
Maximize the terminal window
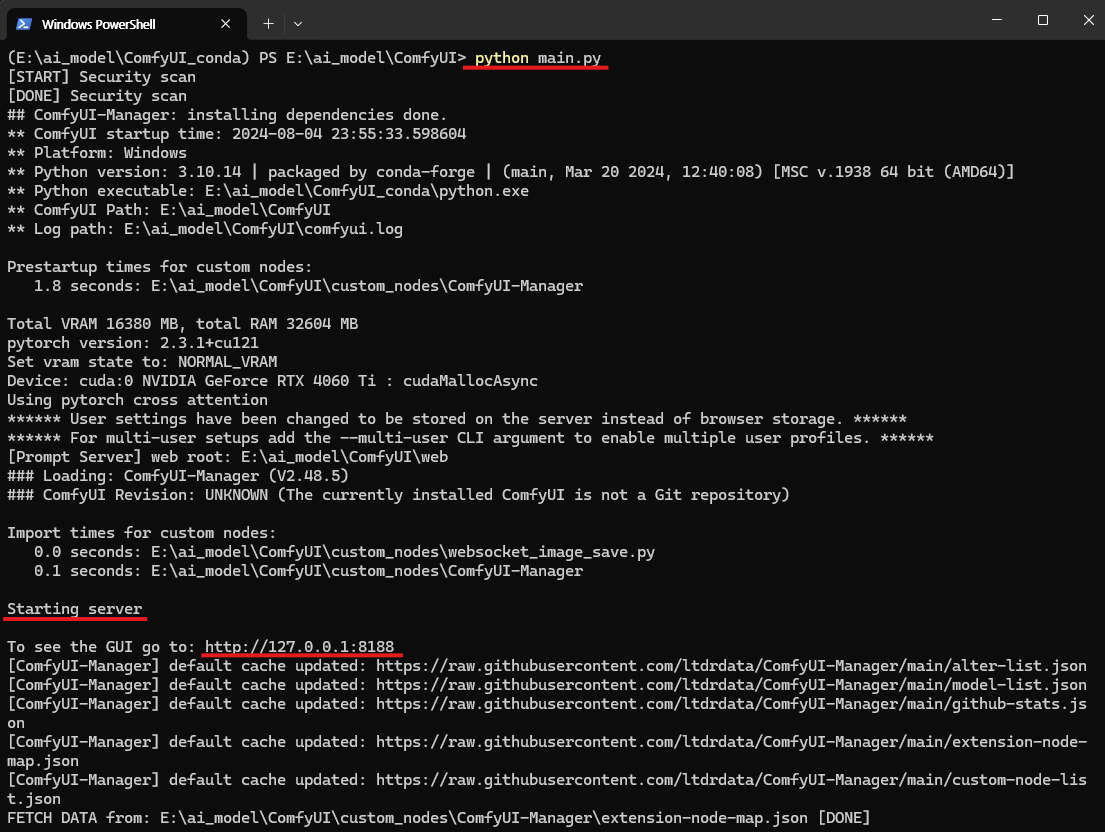(1043, 20)
